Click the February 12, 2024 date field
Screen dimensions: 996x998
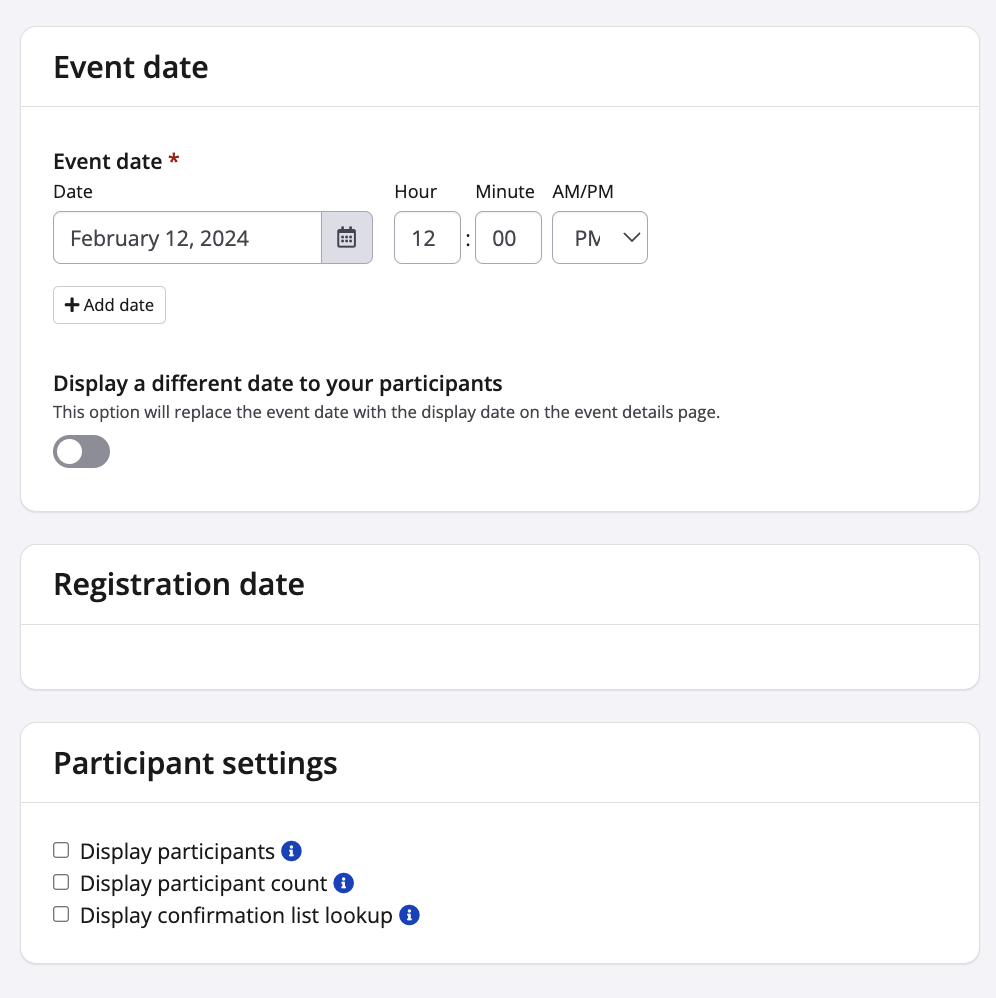point(187,238)
